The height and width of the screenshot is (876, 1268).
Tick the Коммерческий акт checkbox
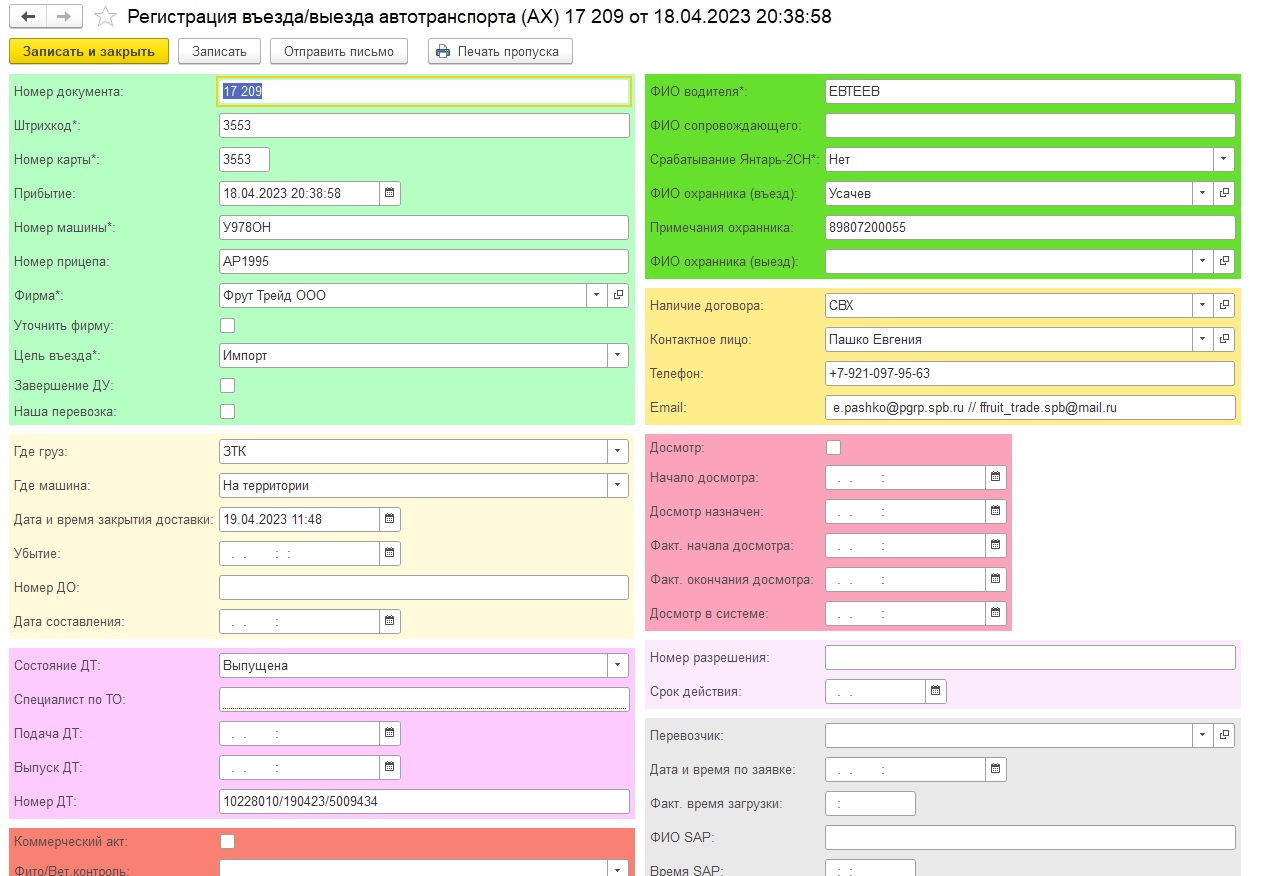(228, 841)
